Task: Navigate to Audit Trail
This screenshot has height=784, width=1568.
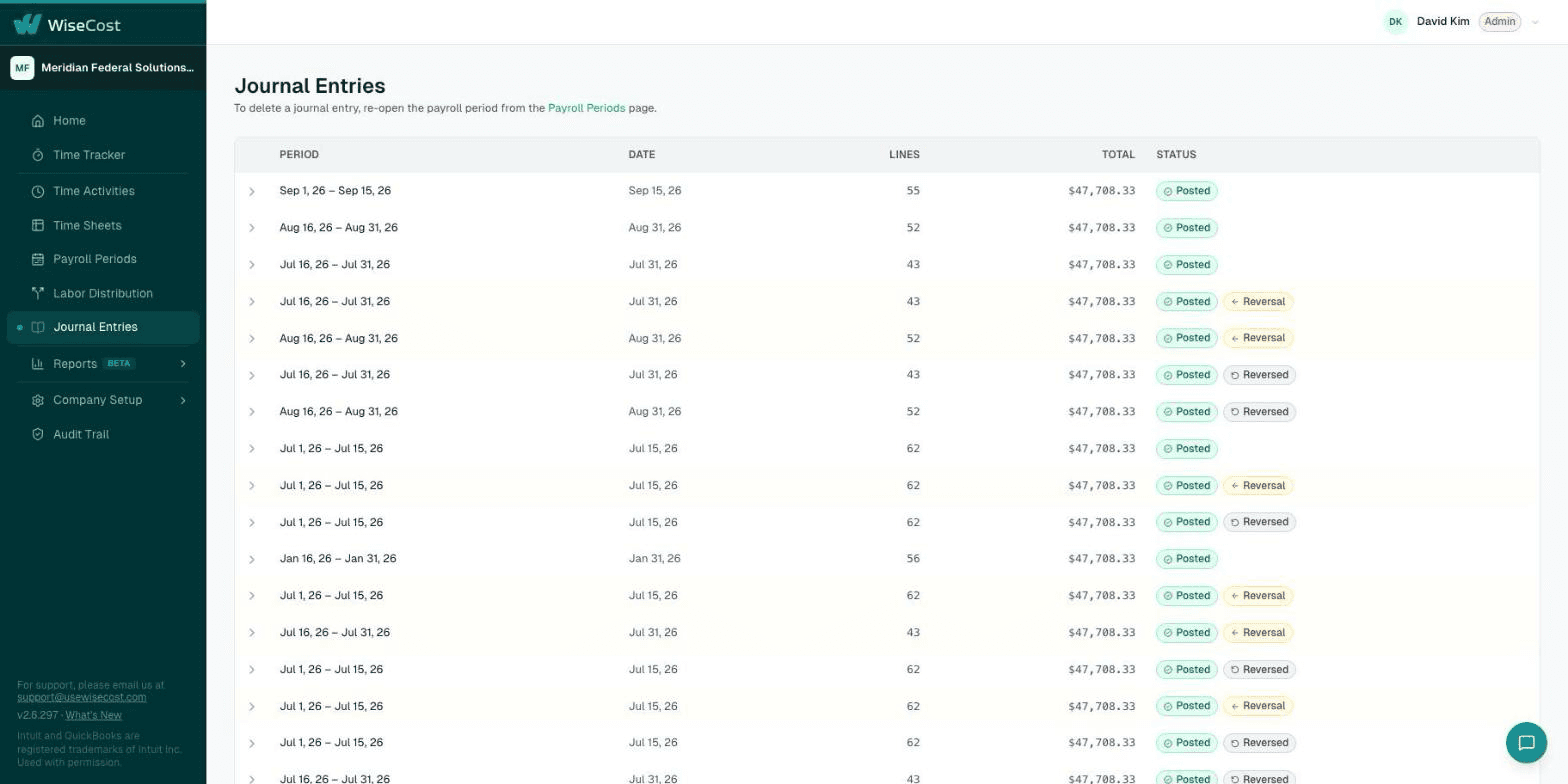Action: click(103, 434)
